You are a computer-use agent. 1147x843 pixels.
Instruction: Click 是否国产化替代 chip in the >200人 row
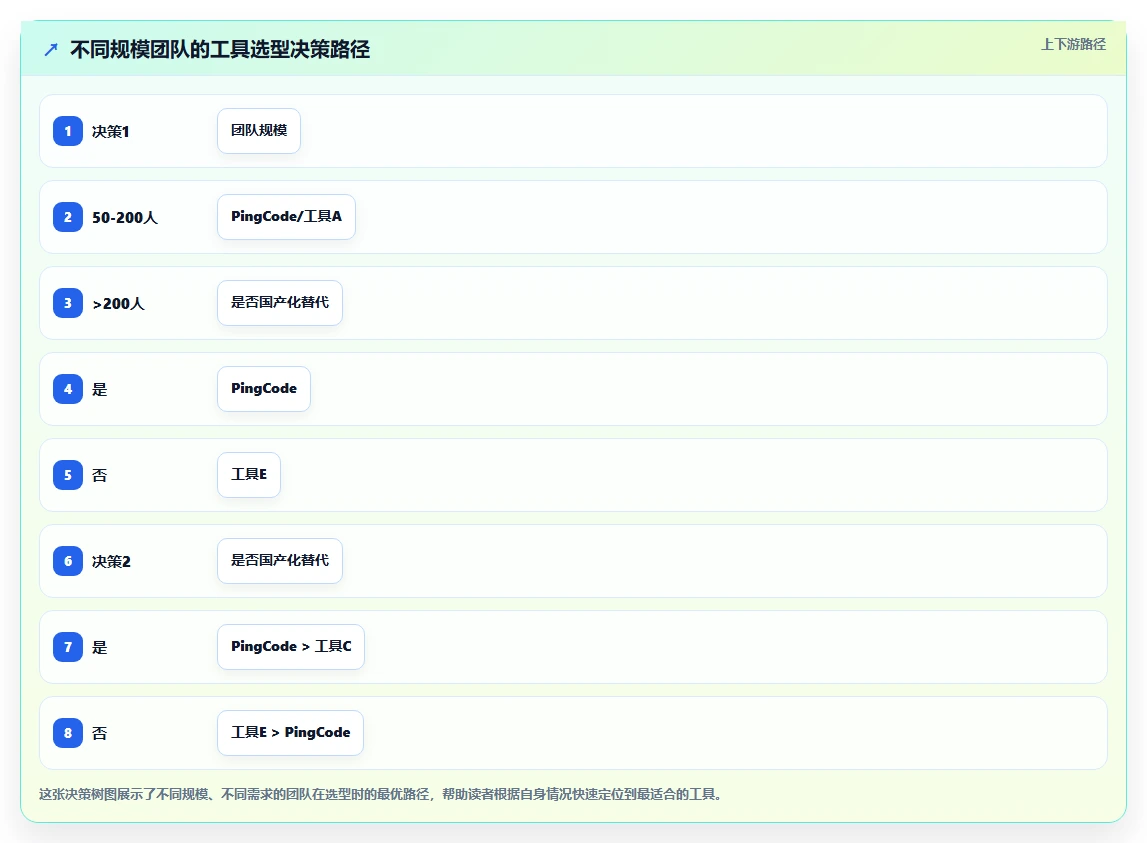(279, 303)
